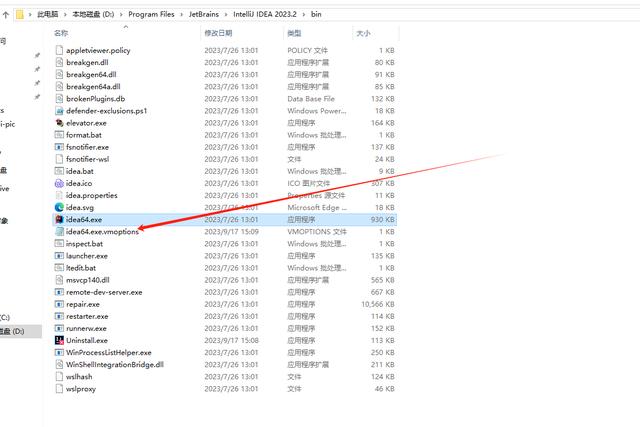
Task: Expand chevron after 本地磁盘 (D:) breadcrumb
Action: click(121, 15)
